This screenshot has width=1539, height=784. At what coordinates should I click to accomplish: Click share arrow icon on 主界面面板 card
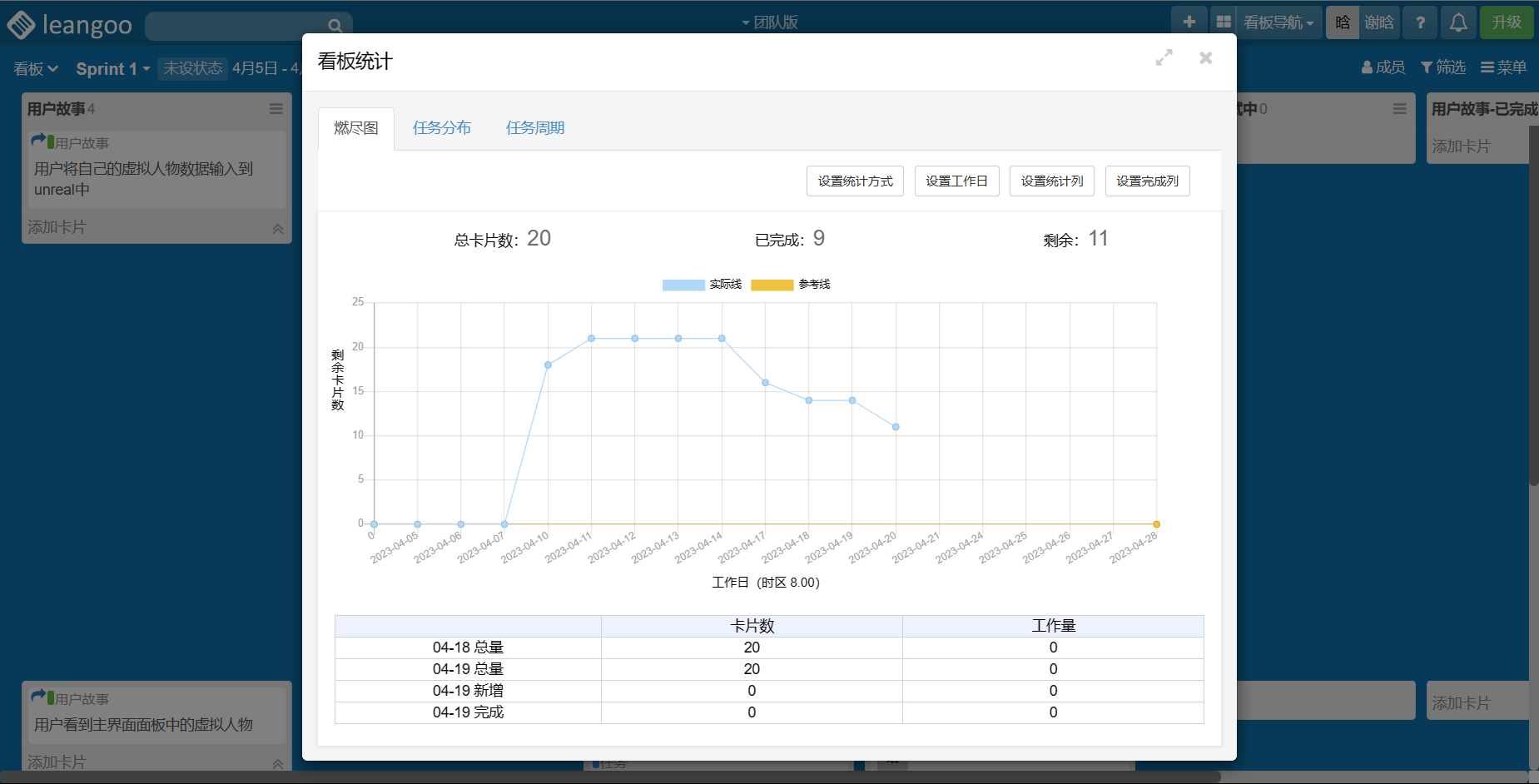click(38, 696)
